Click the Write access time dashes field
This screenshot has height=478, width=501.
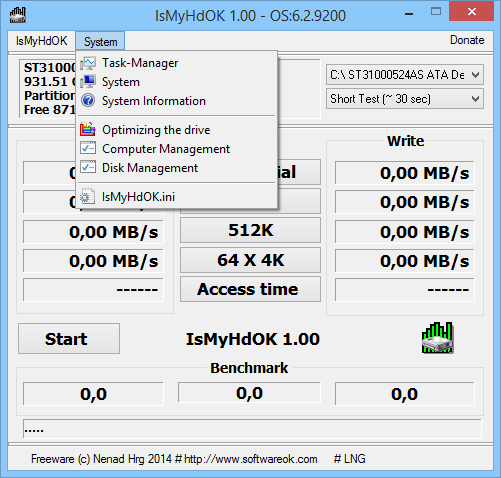404,290
